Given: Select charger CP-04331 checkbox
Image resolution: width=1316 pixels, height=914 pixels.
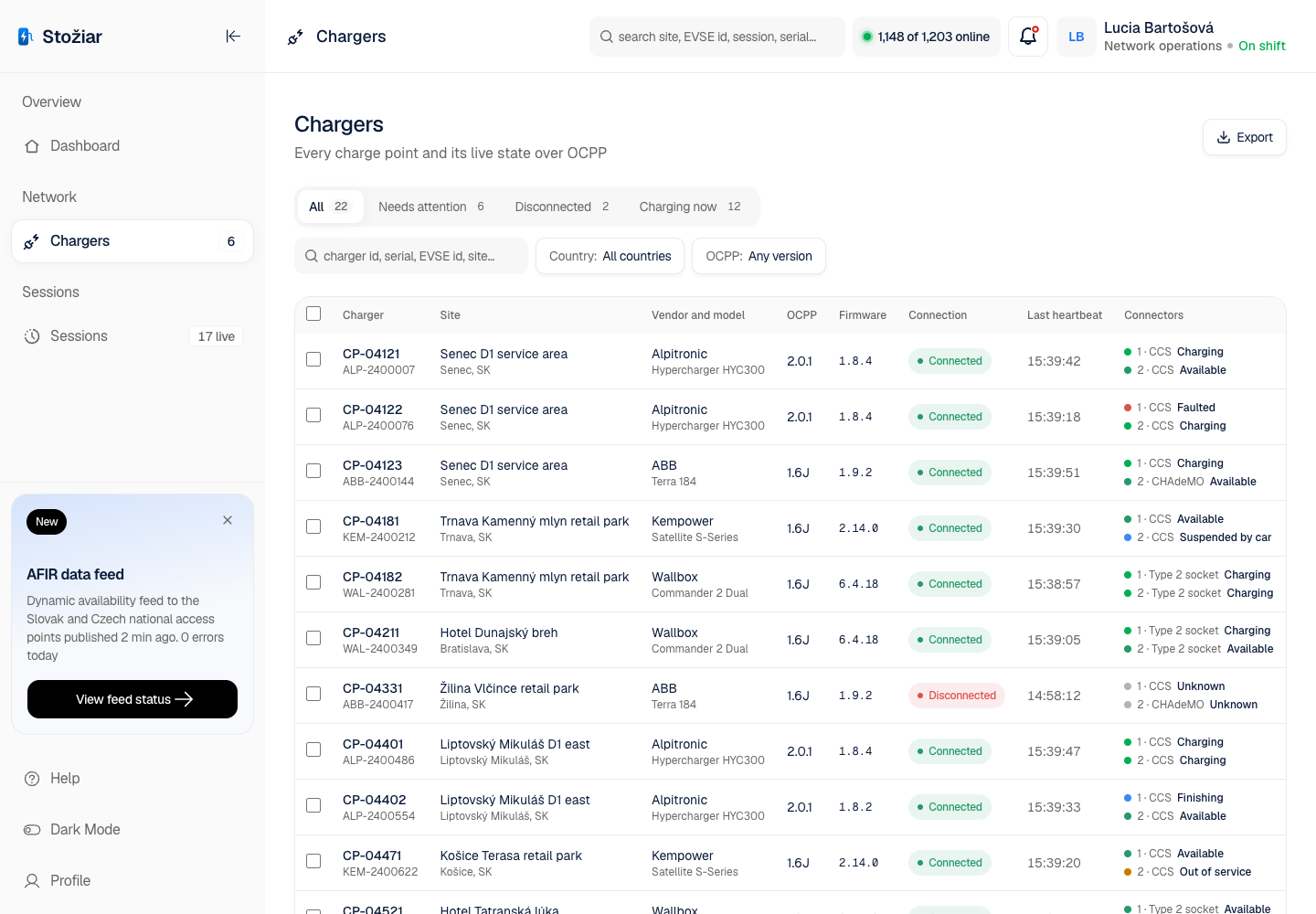Looking at the screenshot, I should [313, 694].
